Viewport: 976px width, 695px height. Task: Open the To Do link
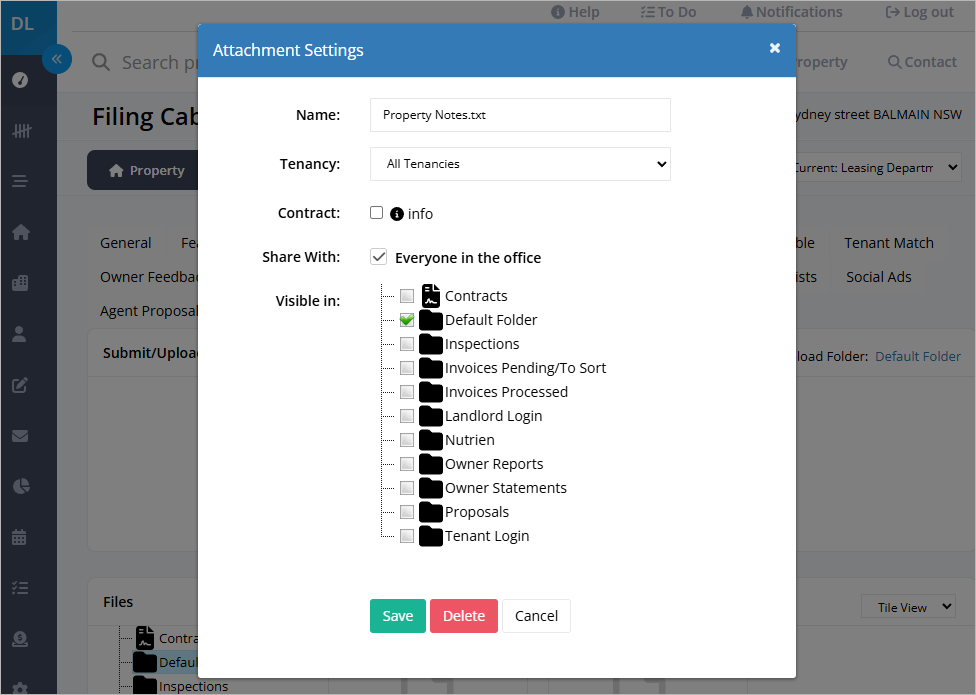(x=669, y=12)
